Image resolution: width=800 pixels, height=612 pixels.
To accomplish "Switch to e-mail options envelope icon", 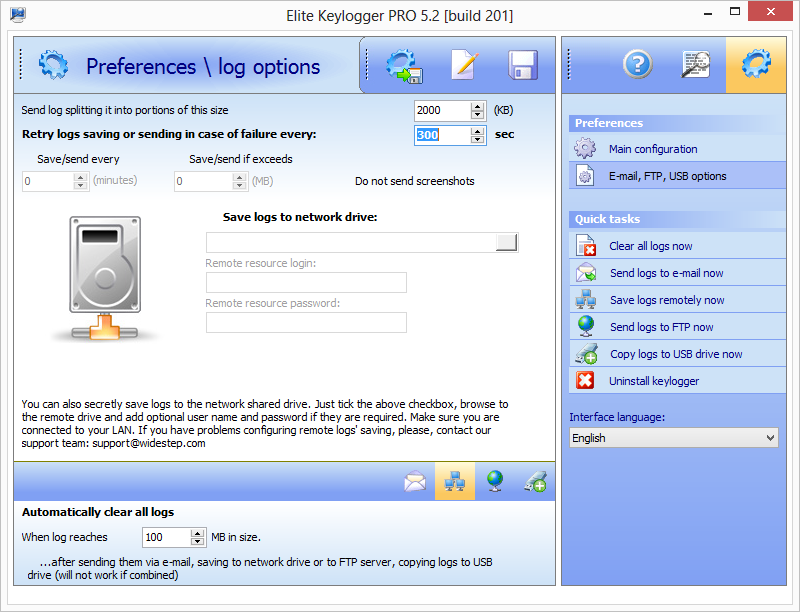I will tap(415, 482).
